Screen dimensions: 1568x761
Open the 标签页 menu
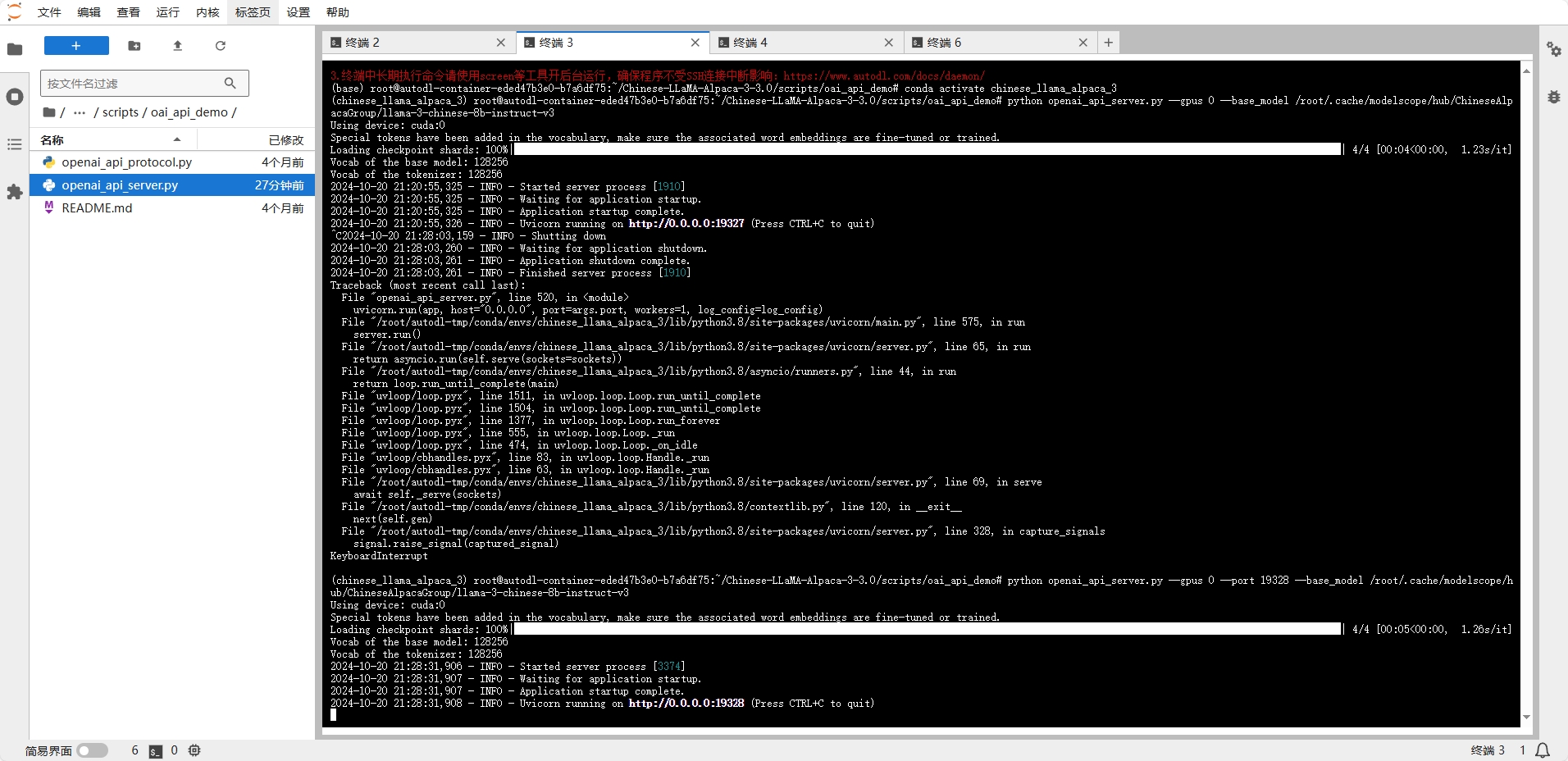(252, 12)
